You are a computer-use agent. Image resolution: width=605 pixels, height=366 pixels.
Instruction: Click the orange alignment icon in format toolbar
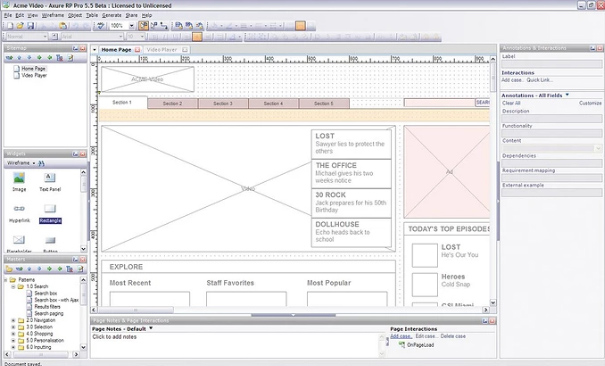click(x=197, y=37)
